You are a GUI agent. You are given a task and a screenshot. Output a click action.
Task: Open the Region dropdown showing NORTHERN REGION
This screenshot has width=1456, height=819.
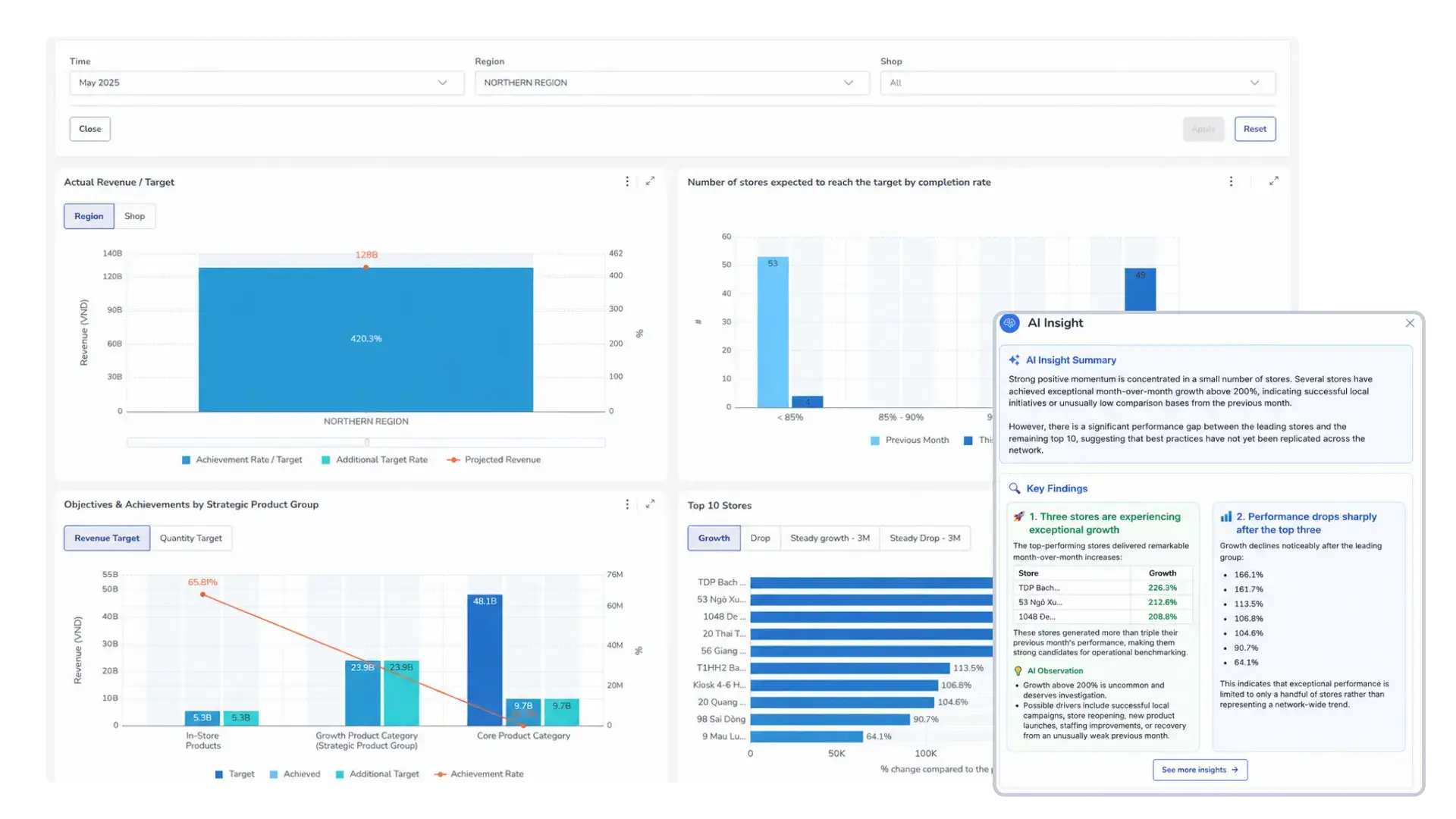click(x=672, y=83)
